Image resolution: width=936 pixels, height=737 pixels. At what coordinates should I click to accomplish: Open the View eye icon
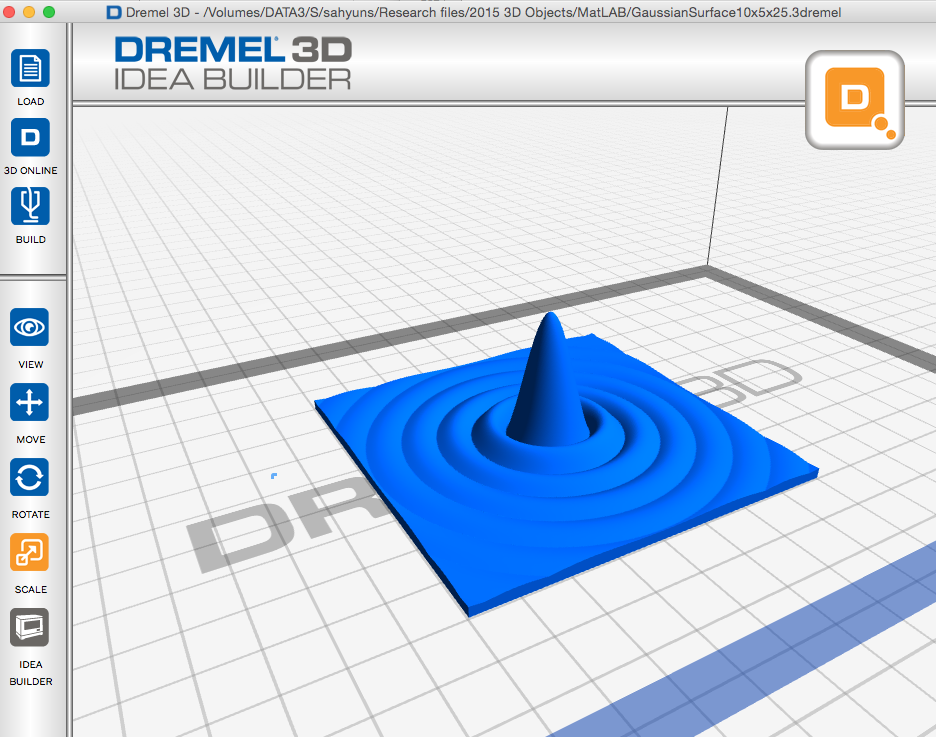29,327
